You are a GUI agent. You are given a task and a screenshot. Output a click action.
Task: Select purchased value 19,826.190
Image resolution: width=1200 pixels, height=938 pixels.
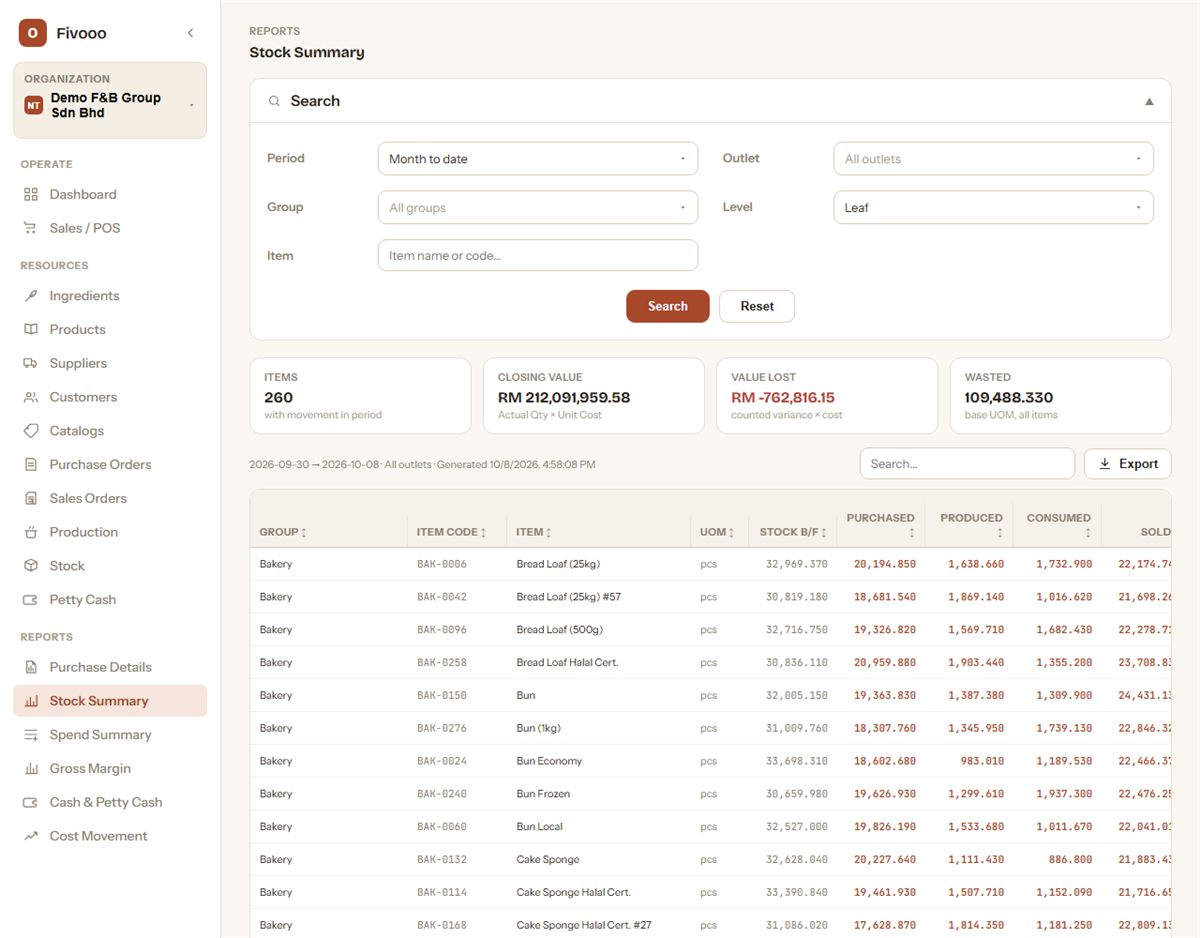[x=885, y=827]
